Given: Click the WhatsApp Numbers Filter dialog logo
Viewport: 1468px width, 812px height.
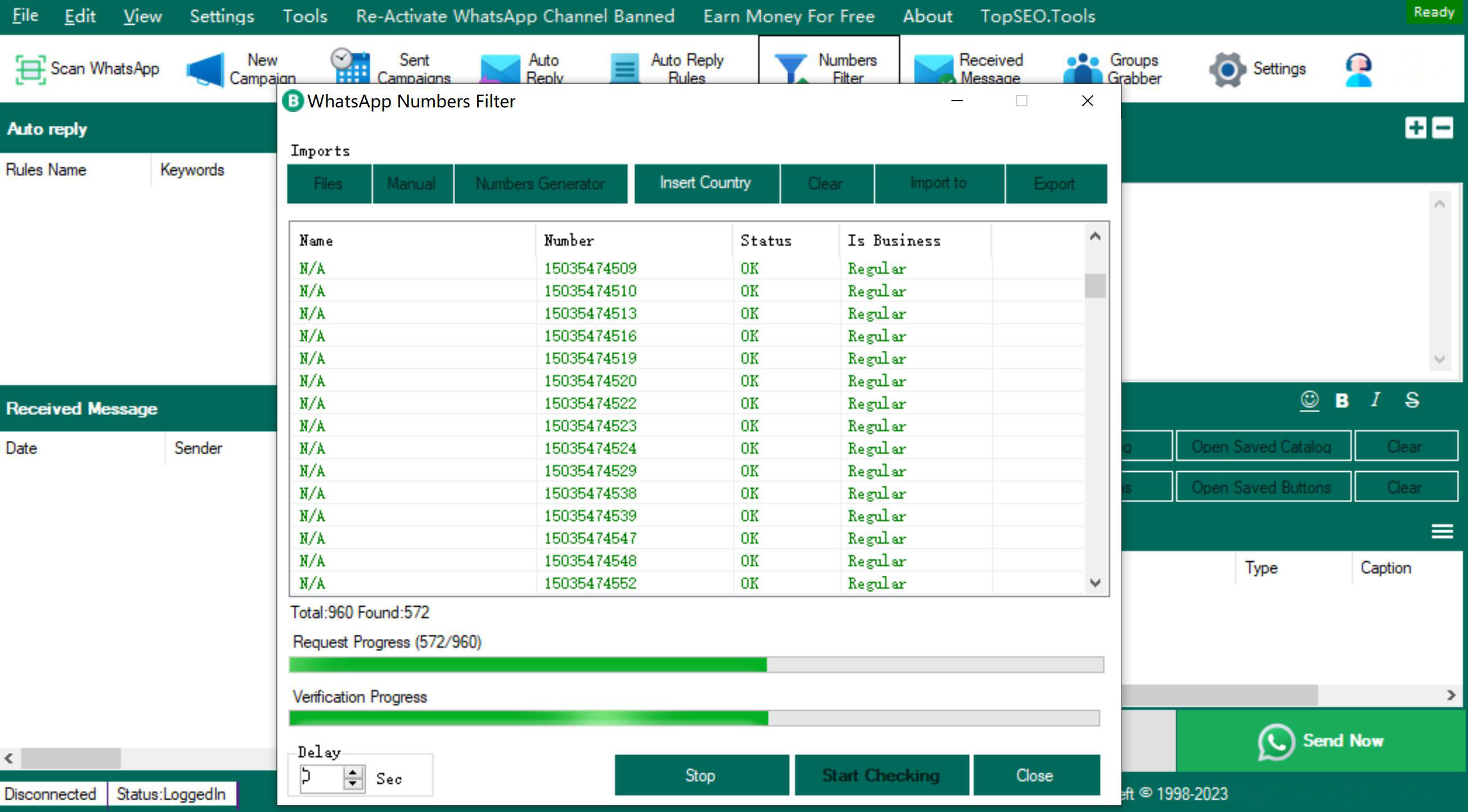Looking at the screenshot, I should tap(293, 101).
